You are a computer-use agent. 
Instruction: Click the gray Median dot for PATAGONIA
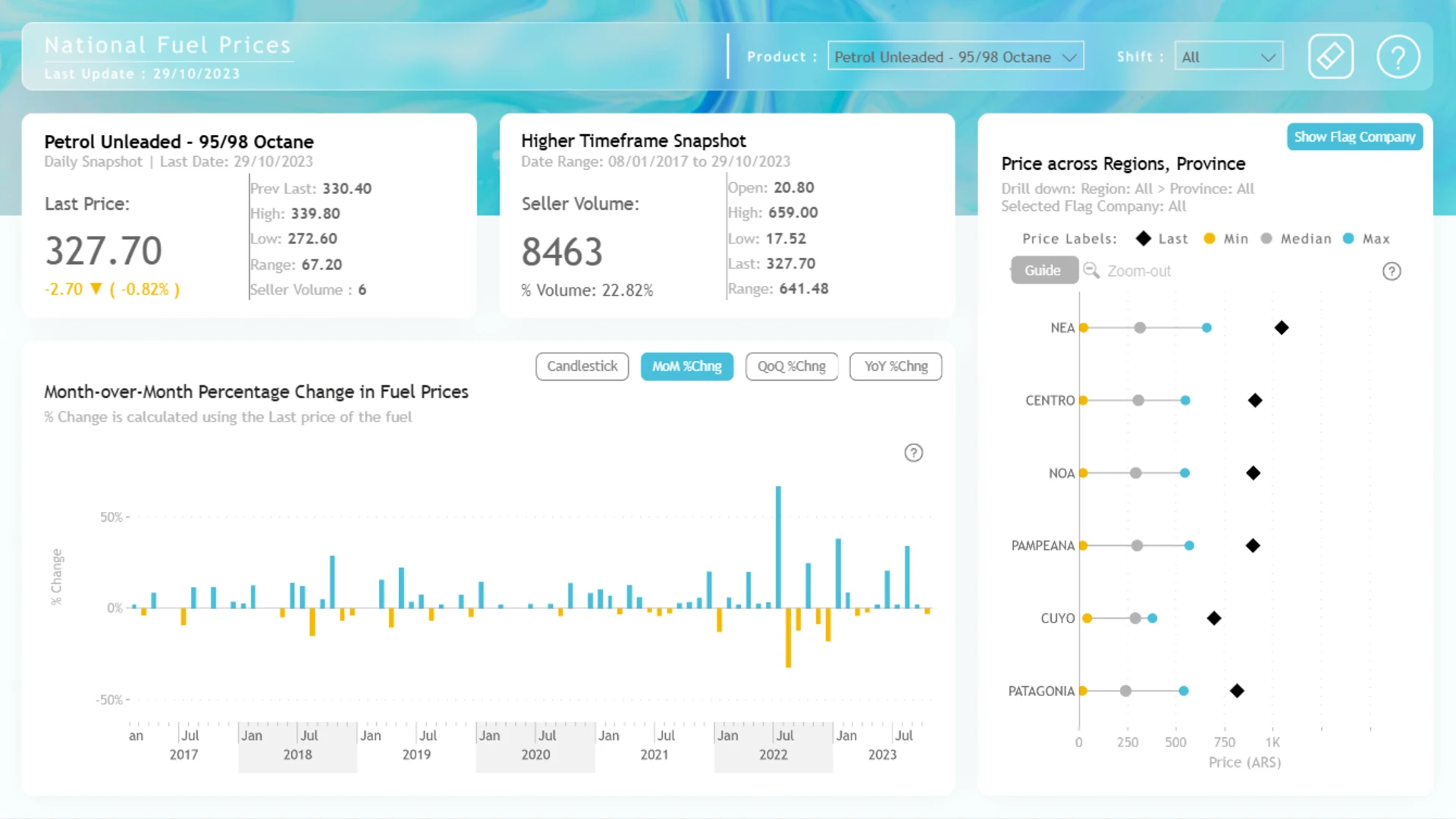(1125, 691)
